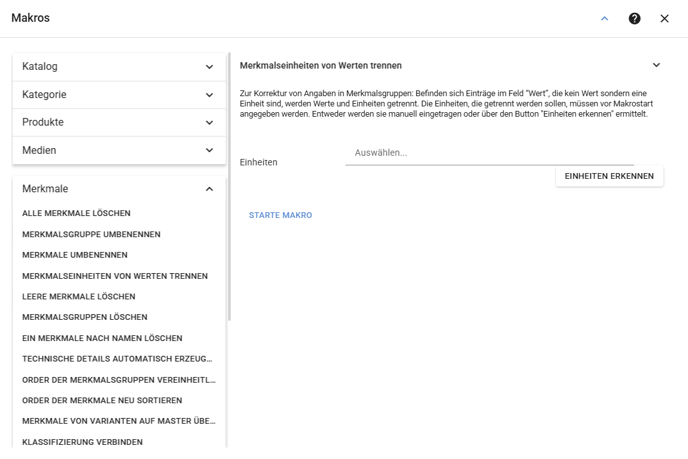Select Merkmalsgruppe umbenennen macro
This screenshot has height=459, width=688.
coord(91,234)
